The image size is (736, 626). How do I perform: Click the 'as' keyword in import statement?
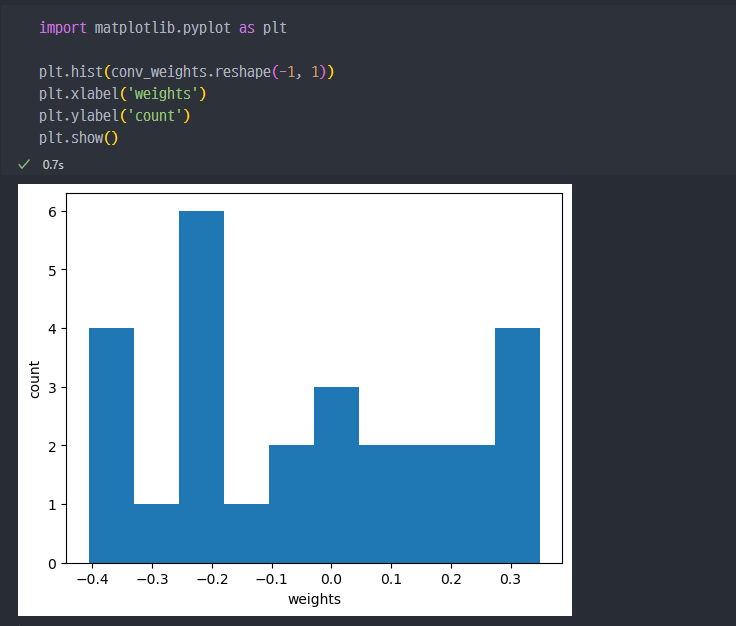pos(247,28)
